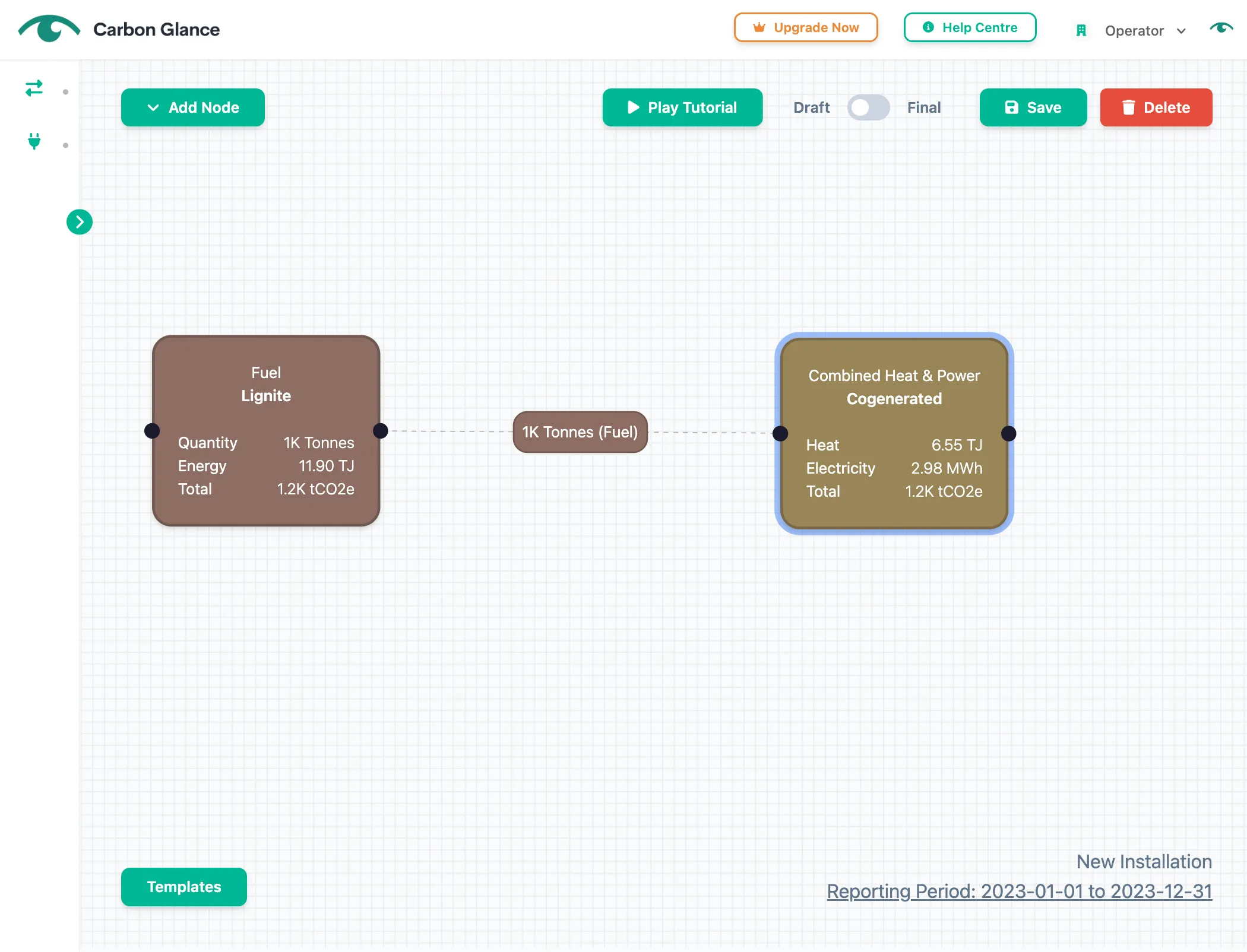Expand the sidebar with the green chevron

point(80,222)
